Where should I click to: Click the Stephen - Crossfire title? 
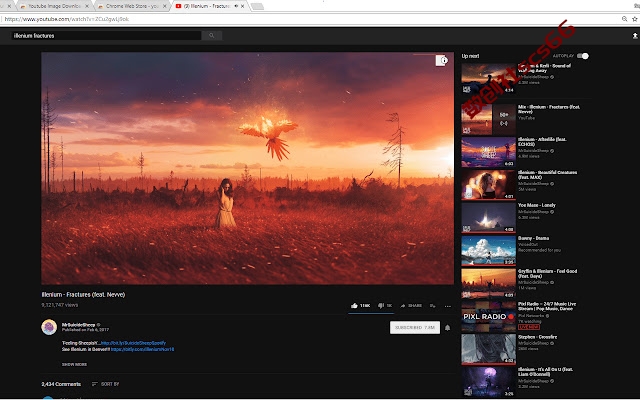click(x=538, y=337)
